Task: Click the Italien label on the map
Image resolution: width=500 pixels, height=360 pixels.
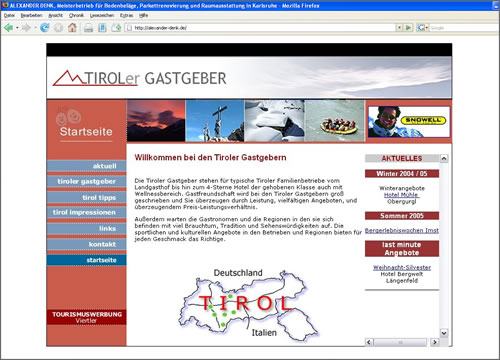Action: pos(264,333)
